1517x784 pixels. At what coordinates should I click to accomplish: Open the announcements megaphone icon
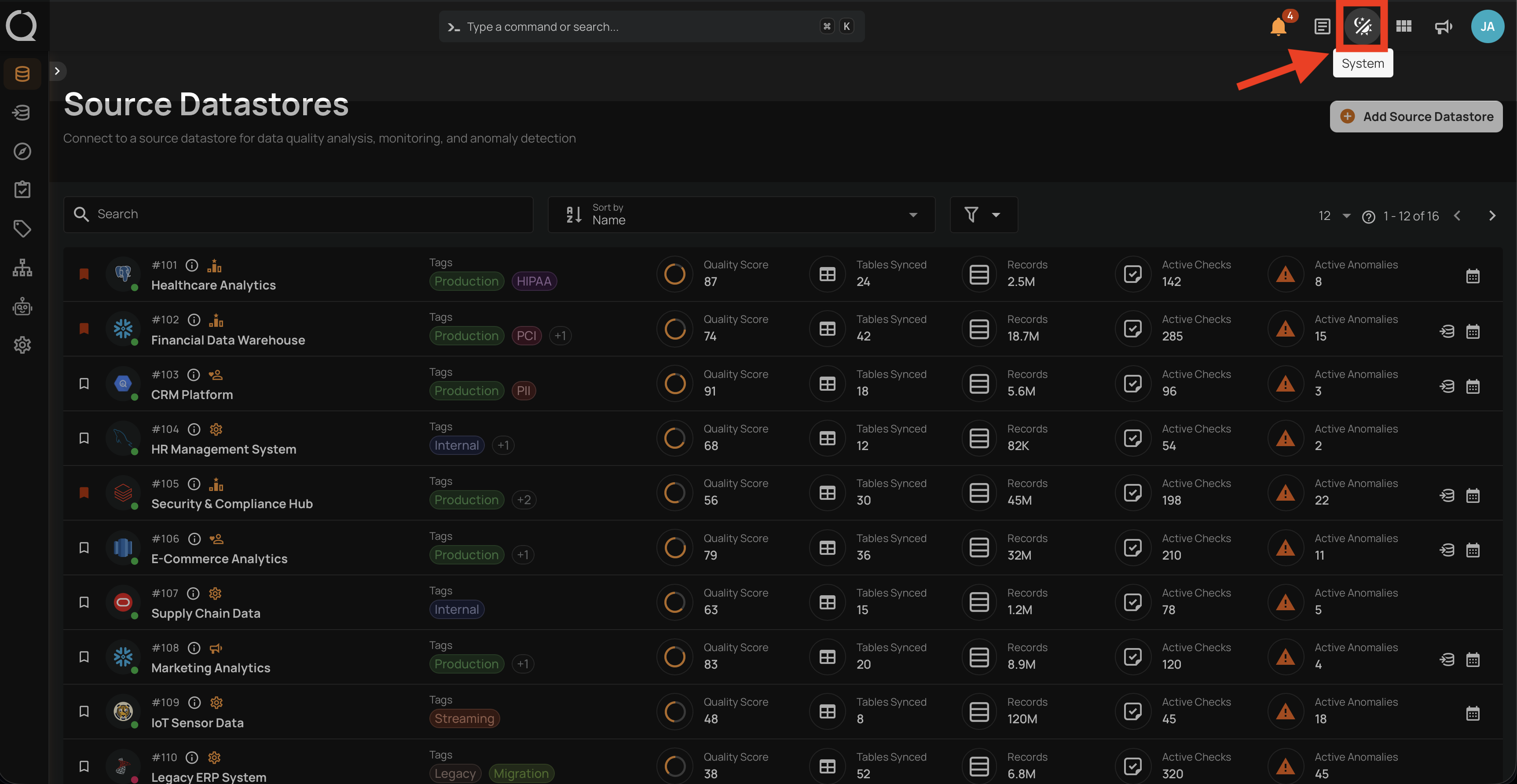[1444, 26]
